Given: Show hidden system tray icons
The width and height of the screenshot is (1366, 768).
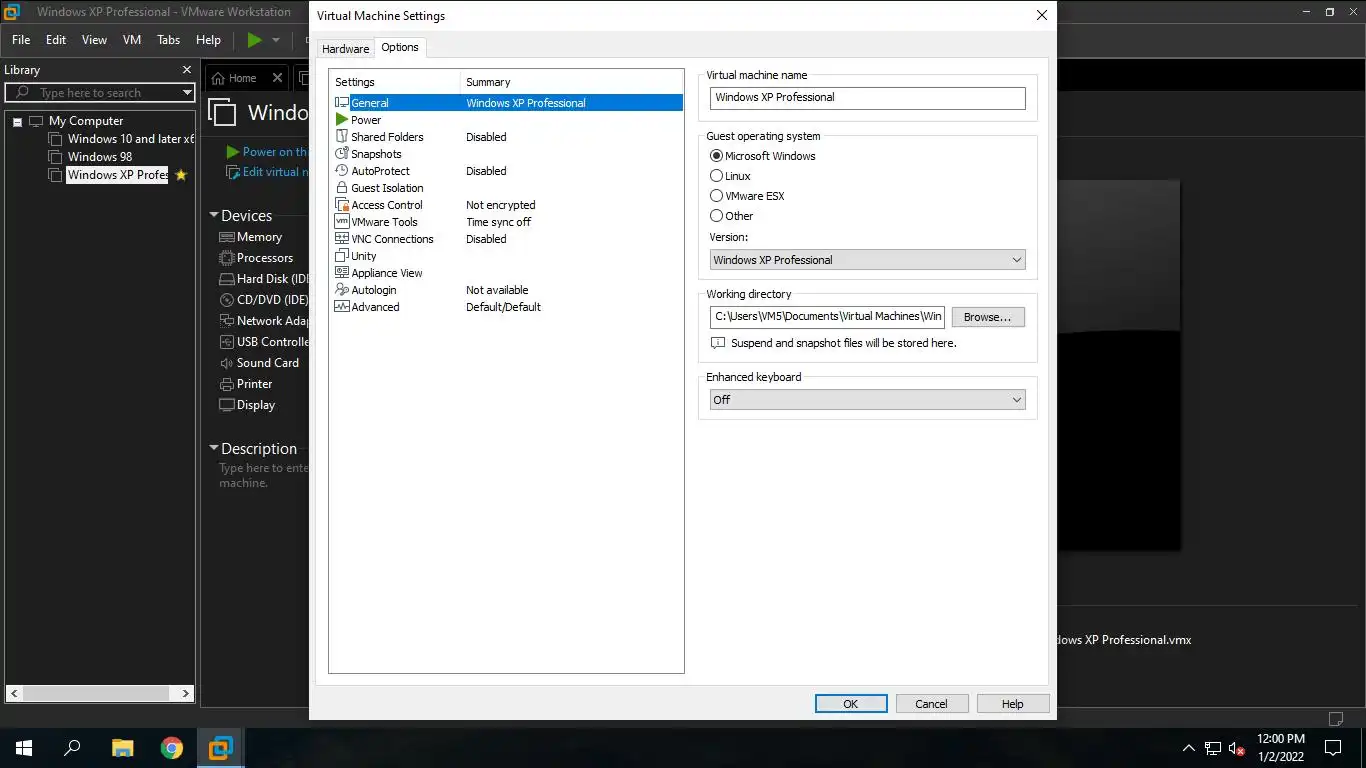Looking at the screenshot, I should 1188,748.
